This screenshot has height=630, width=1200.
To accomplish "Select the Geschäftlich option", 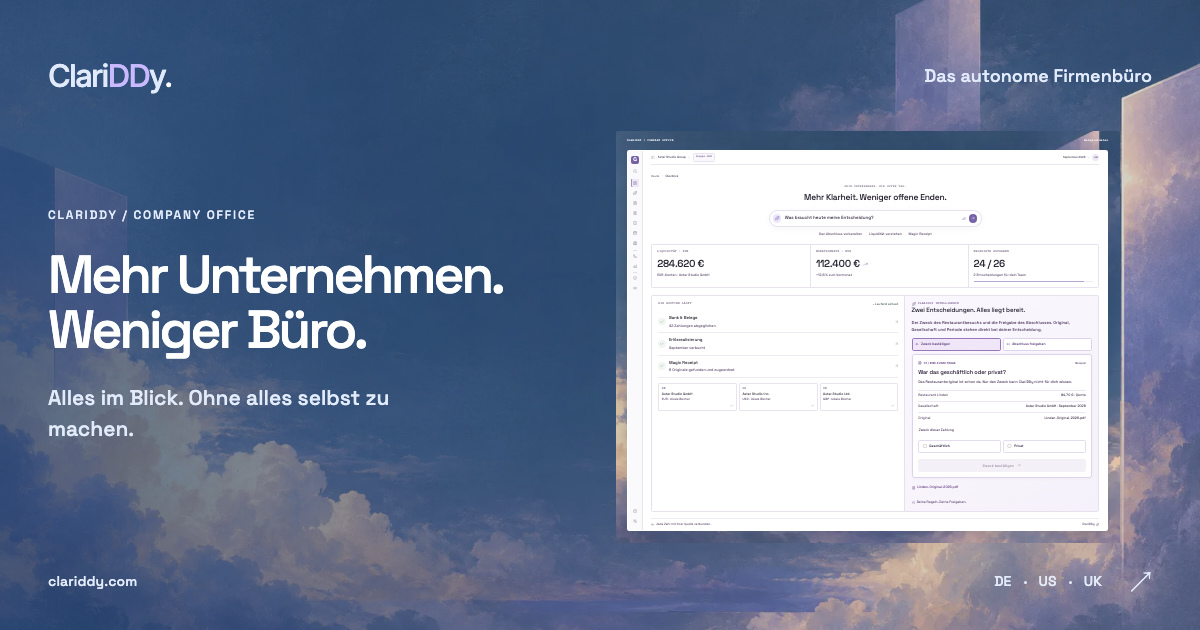I will tap(959, 446).
